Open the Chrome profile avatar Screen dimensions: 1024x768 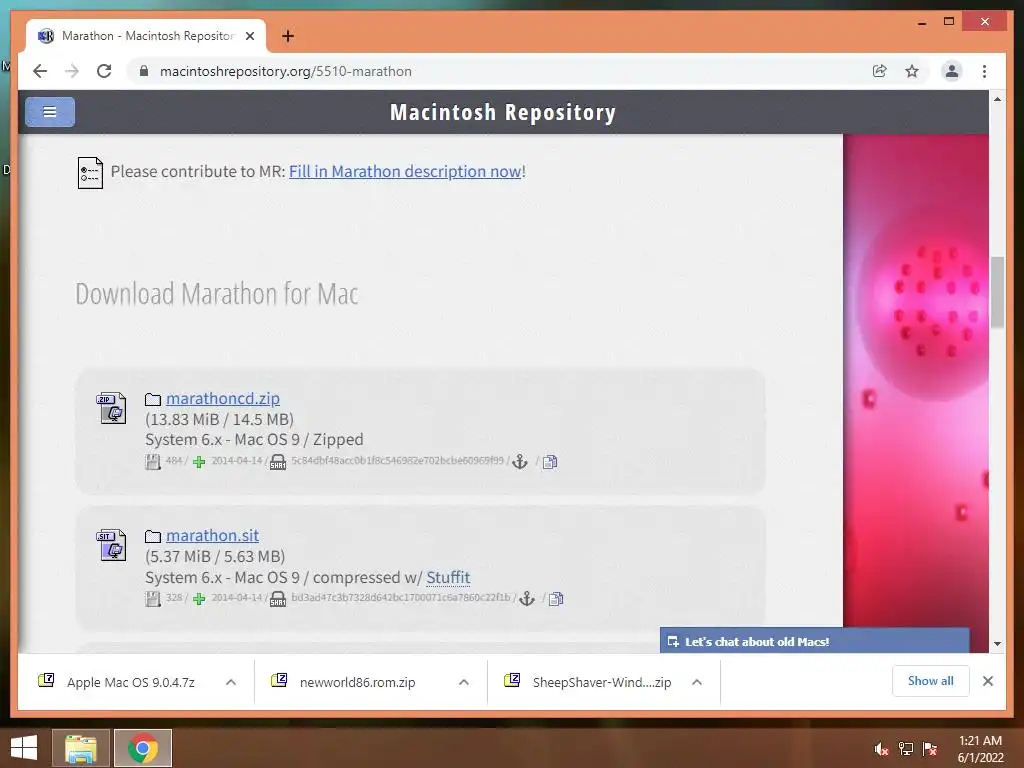952,71
